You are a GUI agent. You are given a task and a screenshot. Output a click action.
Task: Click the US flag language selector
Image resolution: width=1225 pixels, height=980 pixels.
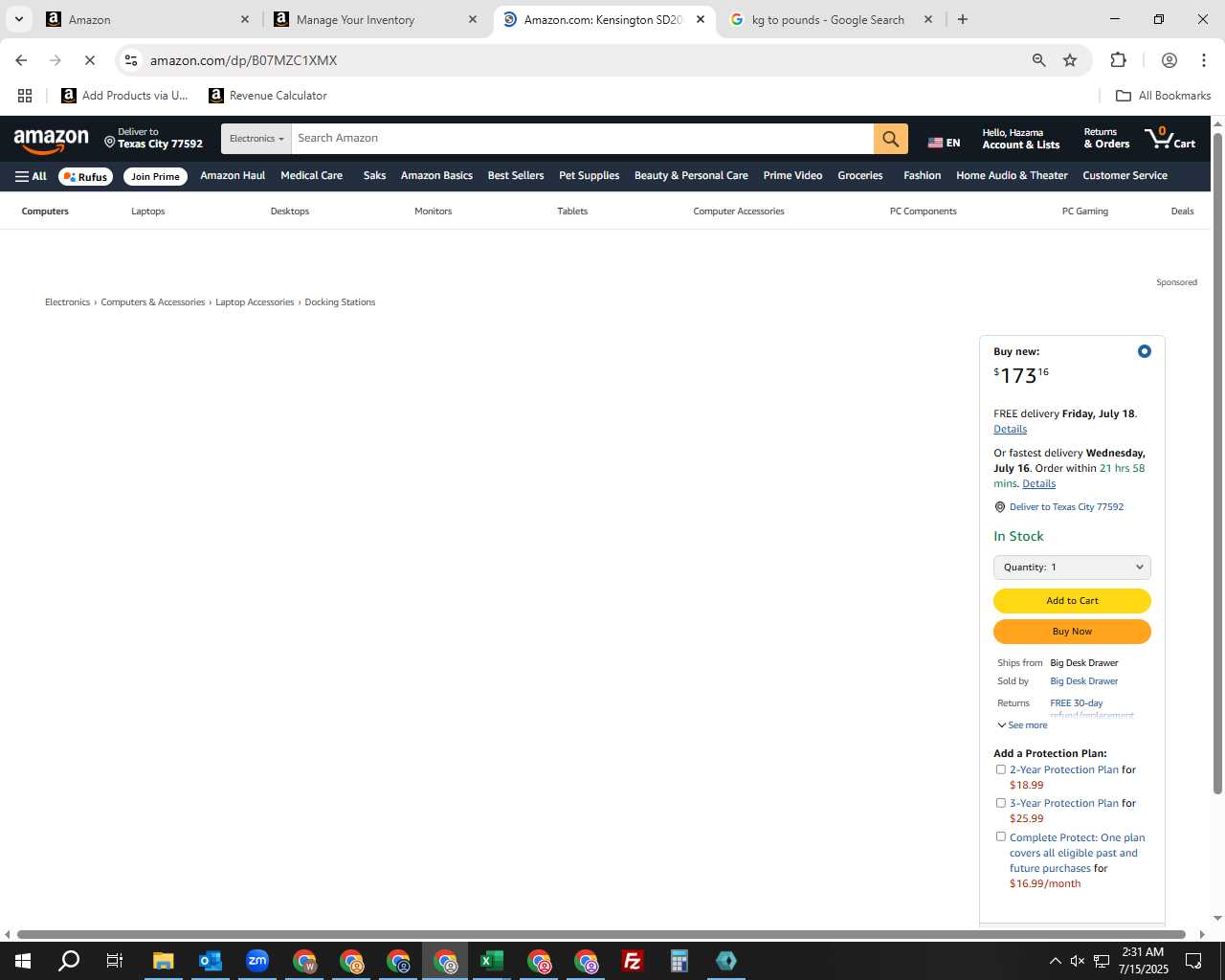(944, 143)
